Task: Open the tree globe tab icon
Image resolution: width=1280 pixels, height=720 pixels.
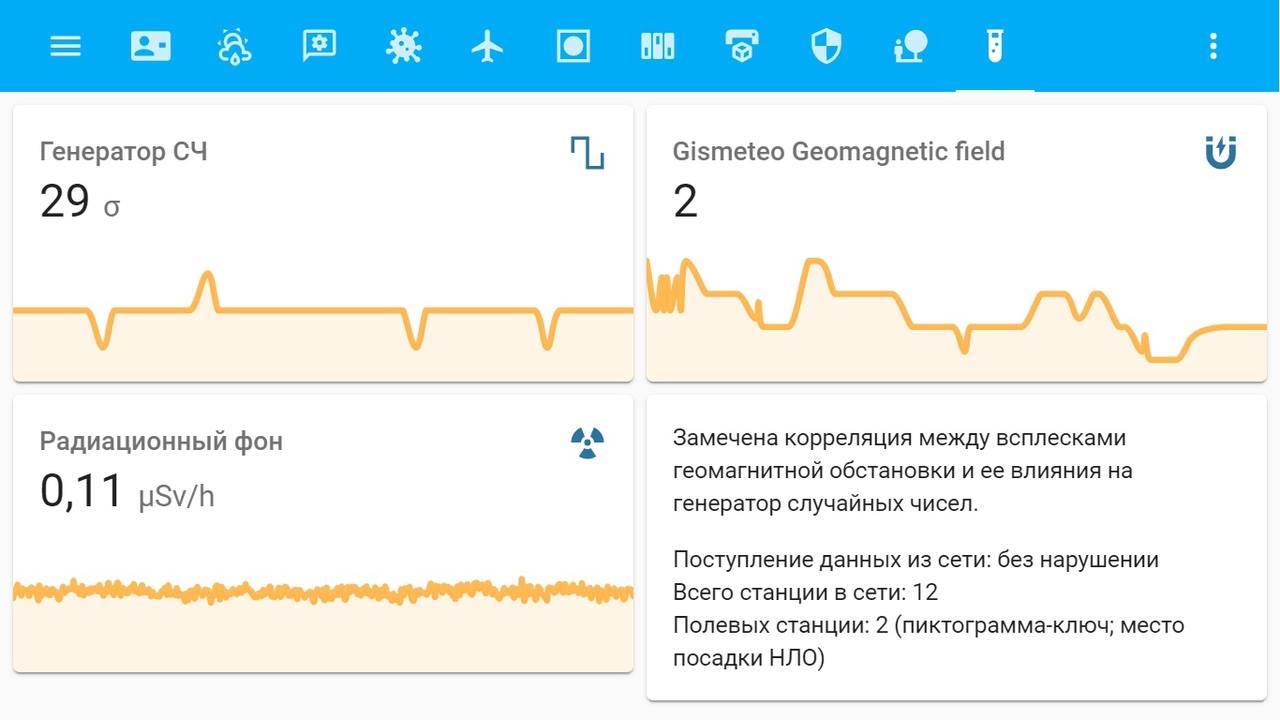Action: pyautogui.click(x=911, y=46)
